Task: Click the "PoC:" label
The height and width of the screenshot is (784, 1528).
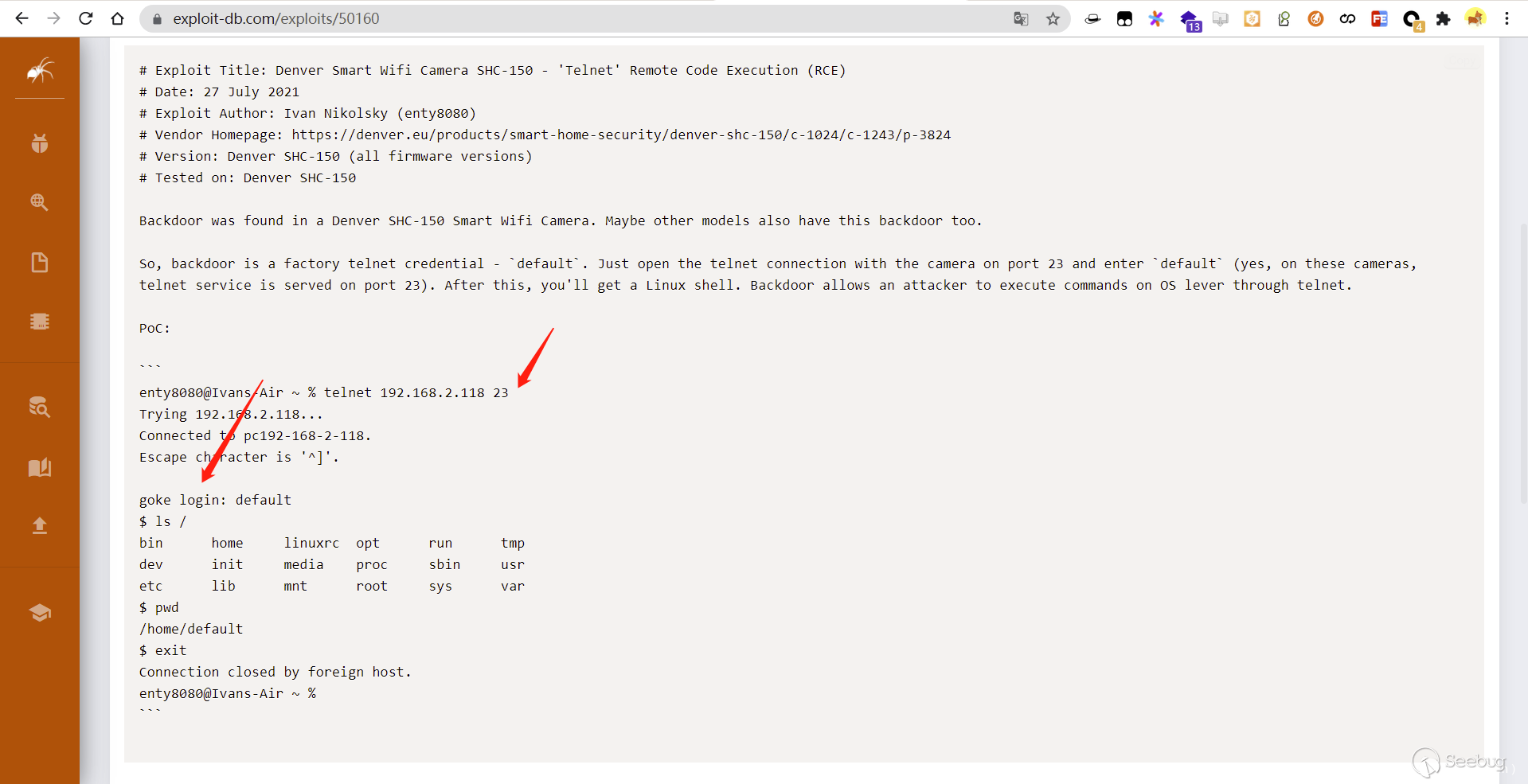Action: (x=155, y=328)
